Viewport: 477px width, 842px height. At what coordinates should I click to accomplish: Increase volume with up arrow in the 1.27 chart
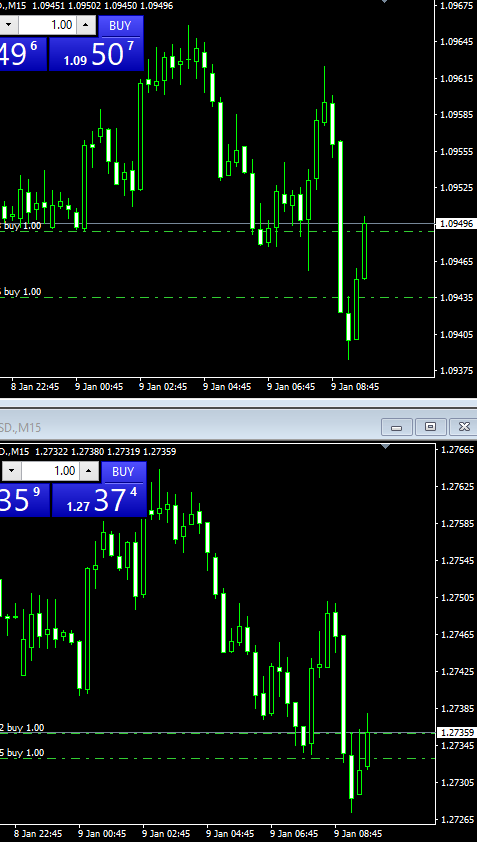click(89, 471)
